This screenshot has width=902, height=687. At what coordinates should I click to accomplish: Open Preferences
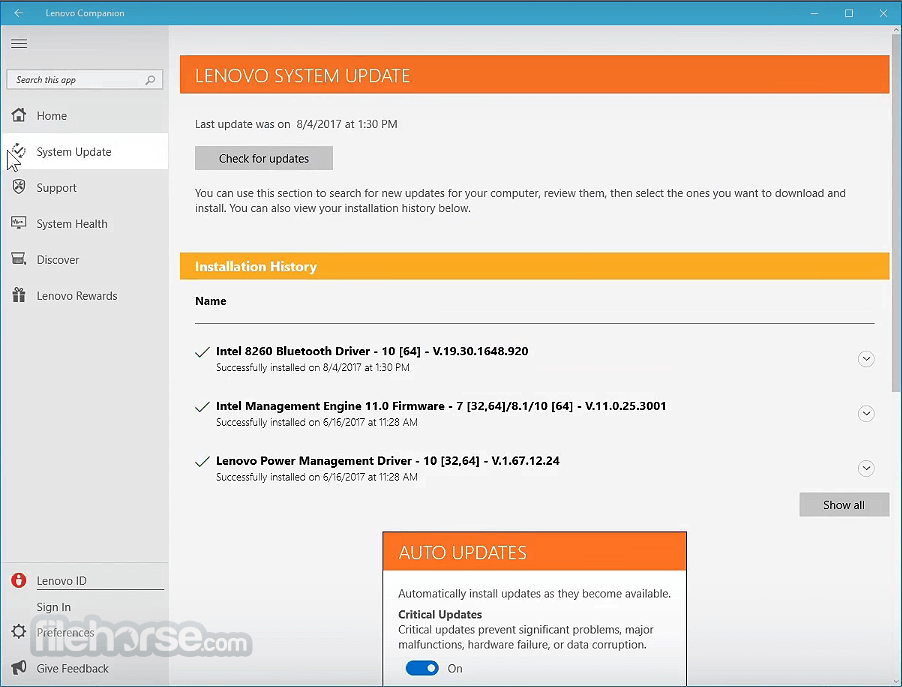pos(65,632)
